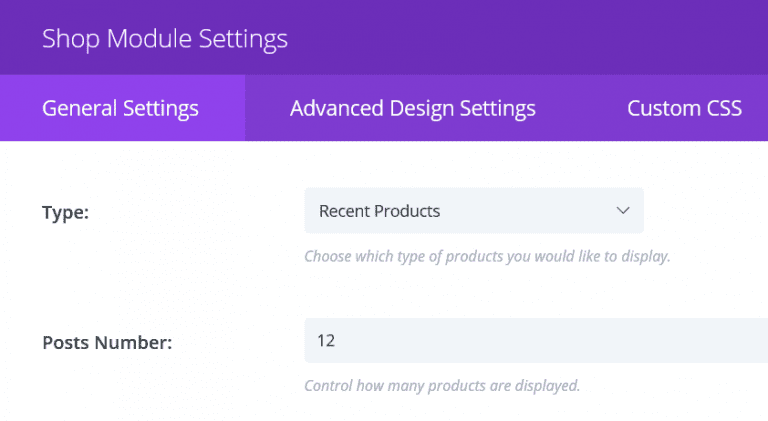Open the Recent Products combo box

coord(473,211)
